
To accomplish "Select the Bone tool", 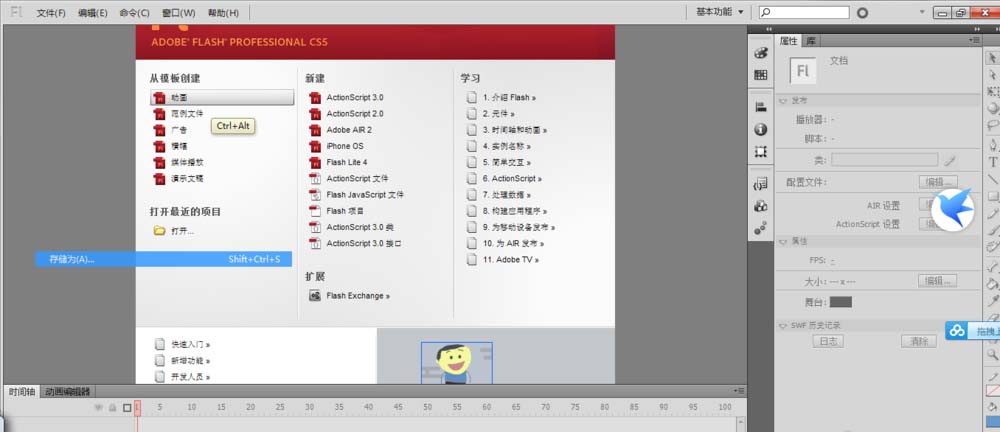I will pos(992,267).
